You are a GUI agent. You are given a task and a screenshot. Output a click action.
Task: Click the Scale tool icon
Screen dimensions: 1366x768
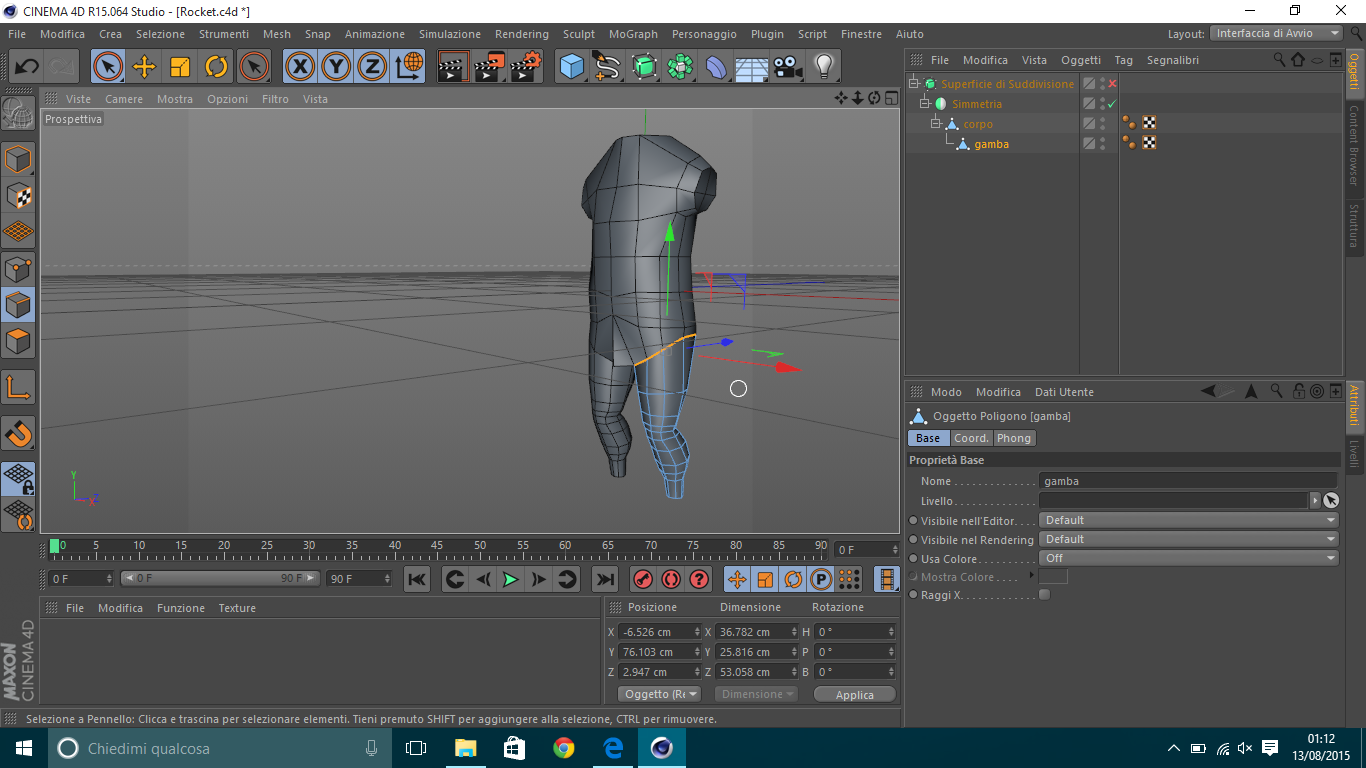[180, 67]
